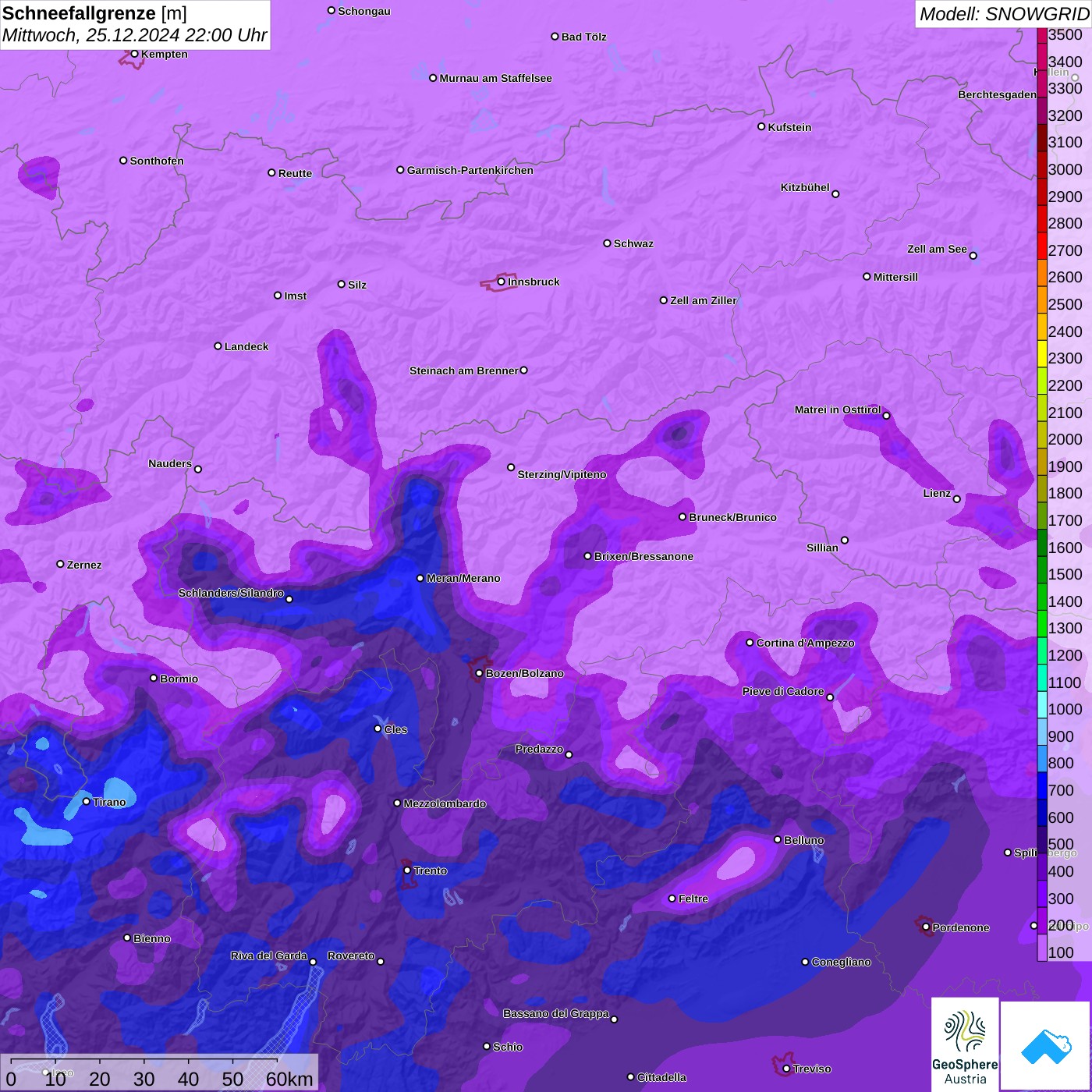Click the Mezzolombardo label
The height and width of the screenshot is (1092, 1092).
click(x=445, y=803)
